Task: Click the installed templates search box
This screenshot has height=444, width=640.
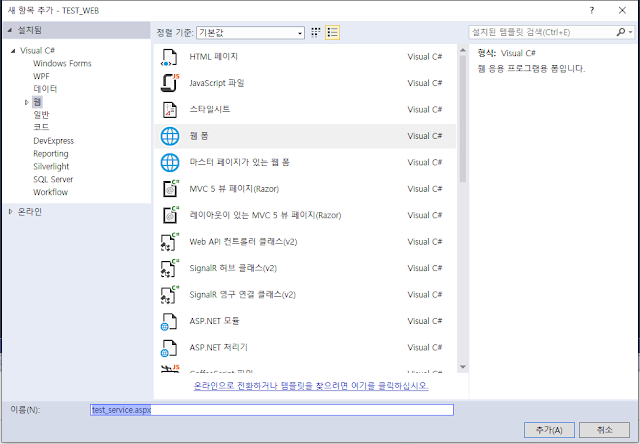Action: [x=542, y=32]
